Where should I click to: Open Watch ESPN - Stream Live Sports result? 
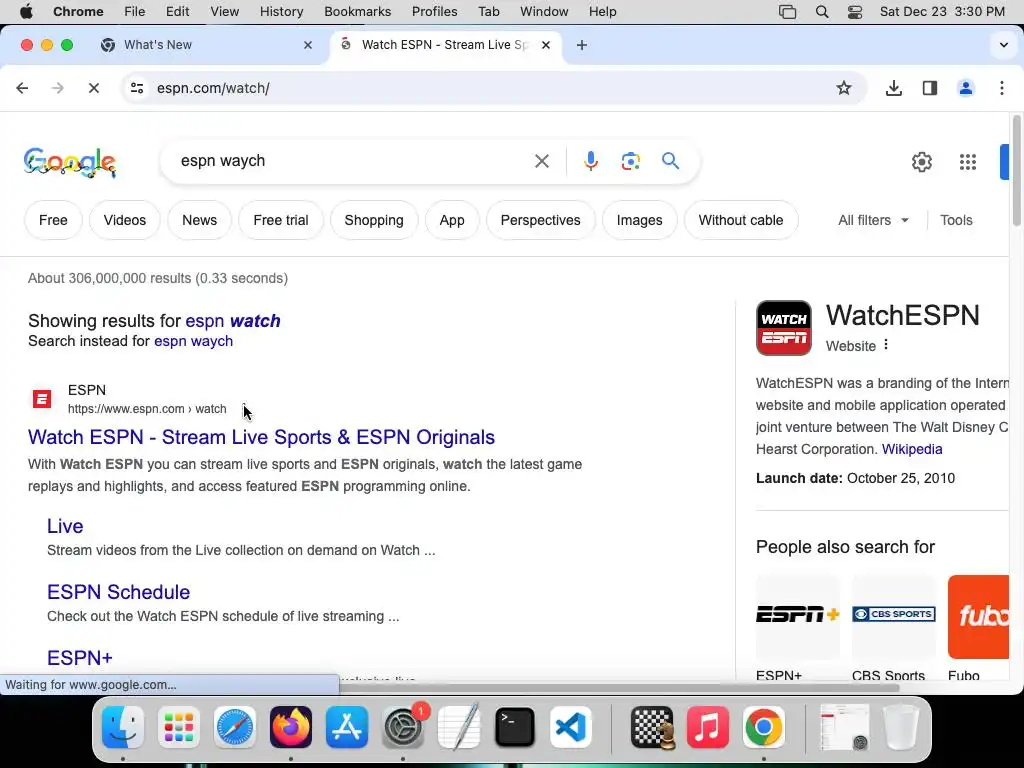point(261,437)
